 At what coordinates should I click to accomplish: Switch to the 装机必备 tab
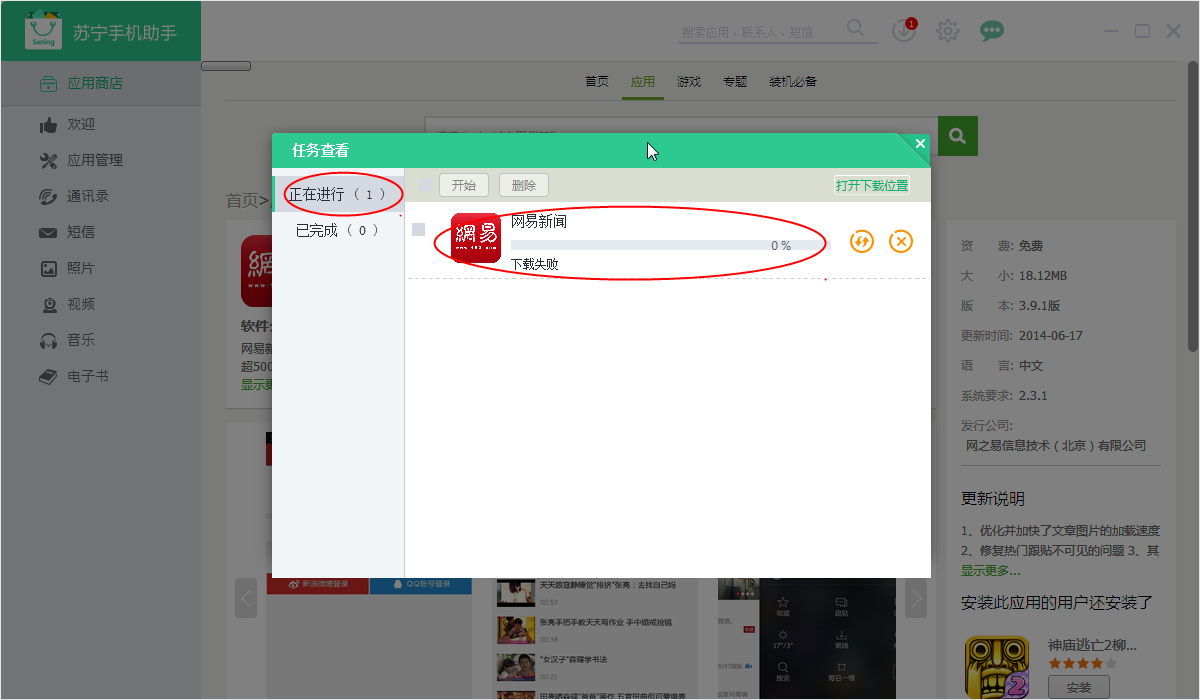coord(793,82)
